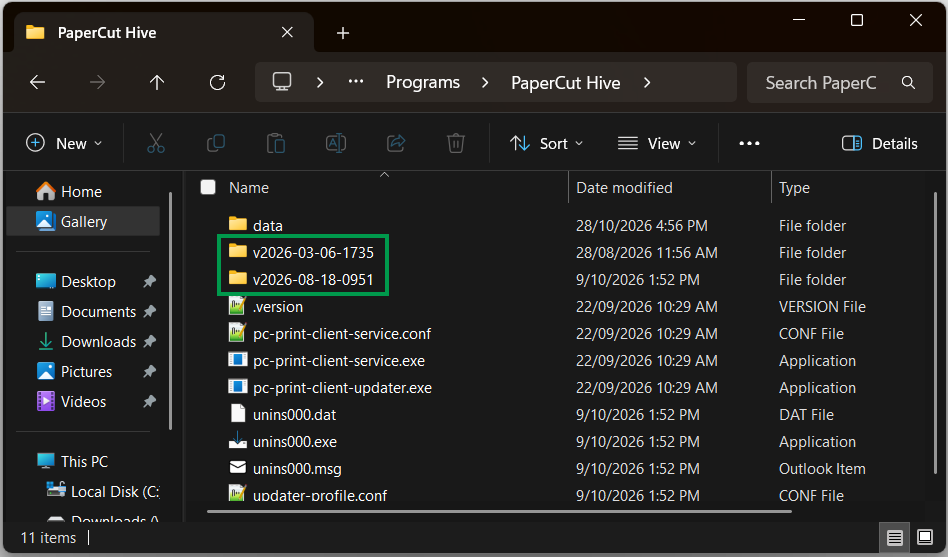The image size is (948, 557).
Task: Navigate to Programs breadcrumb
Action: [x=423, y=82]
